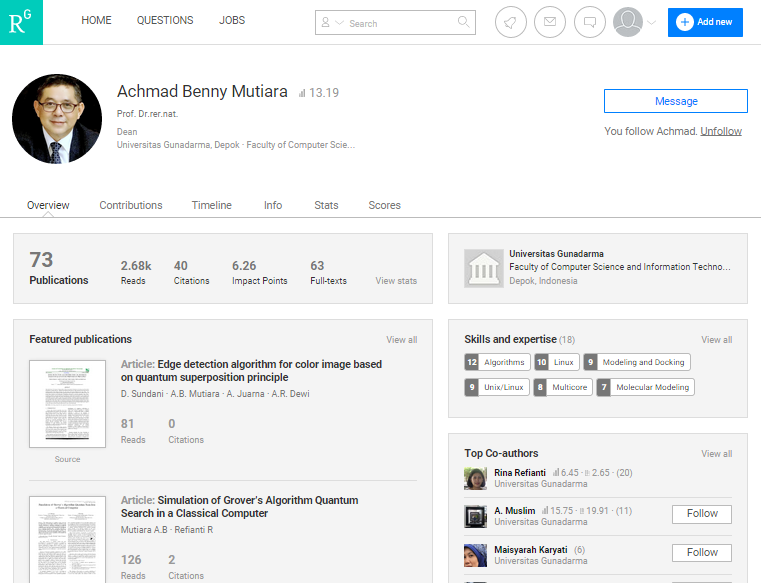Image resolution: width=761 pixels, height=583 pixels.
Task: Open Rina Refianti's profile name
Action: (520, 473)
